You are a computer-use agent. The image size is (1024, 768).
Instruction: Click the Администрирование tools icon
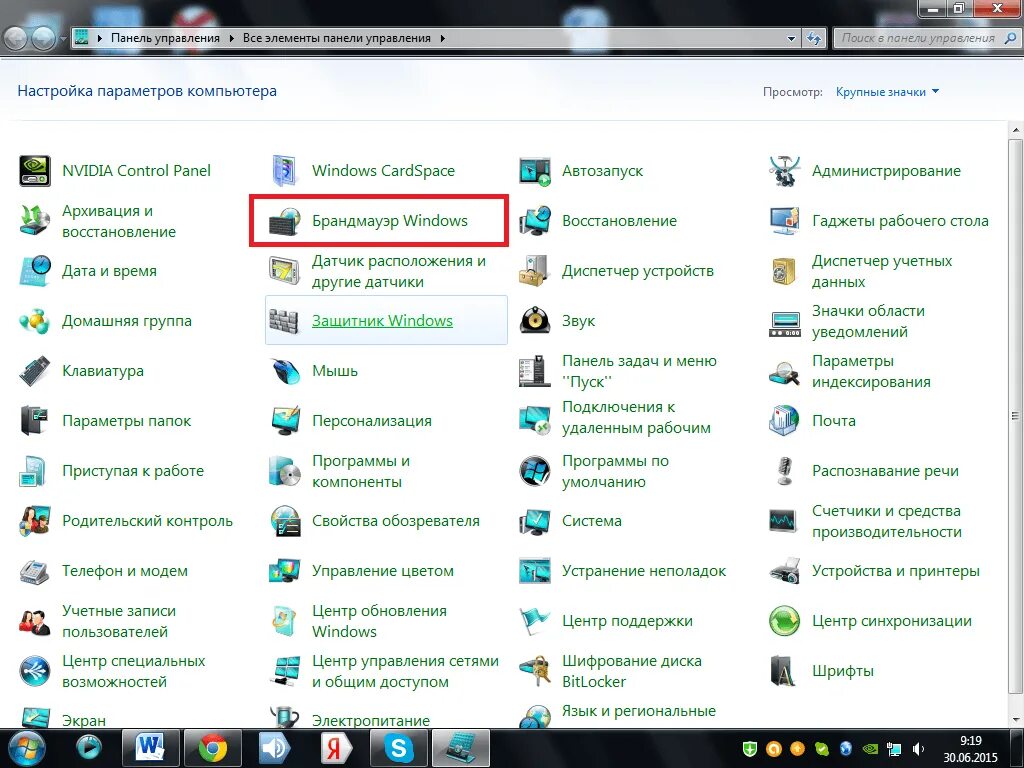click(x=784, y=171)
